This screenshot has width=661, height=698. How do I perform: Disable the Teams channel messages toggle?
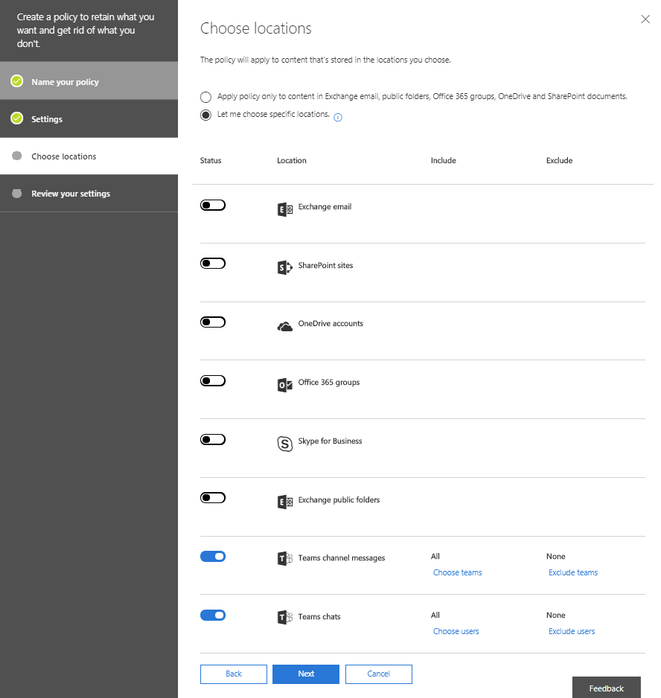tap(213, 556)
